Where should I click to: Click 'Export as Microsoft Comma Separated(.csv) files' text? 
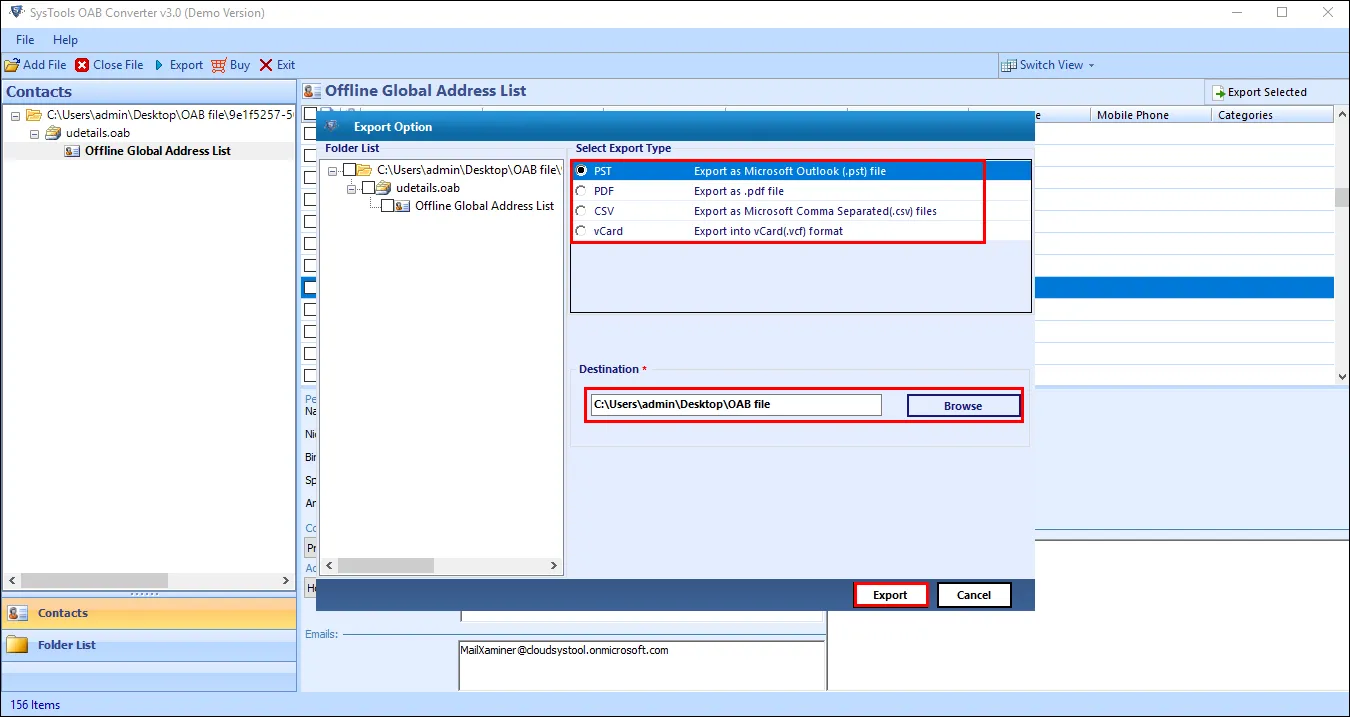click(x=815, y=211)
